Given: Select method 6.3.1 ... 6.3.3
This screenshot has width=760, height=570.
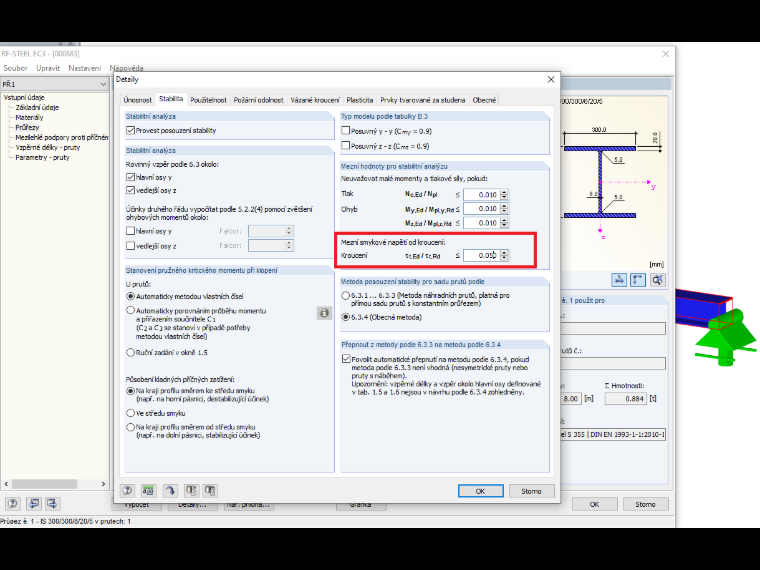Looking at the screenshot, I should [346, 295].
